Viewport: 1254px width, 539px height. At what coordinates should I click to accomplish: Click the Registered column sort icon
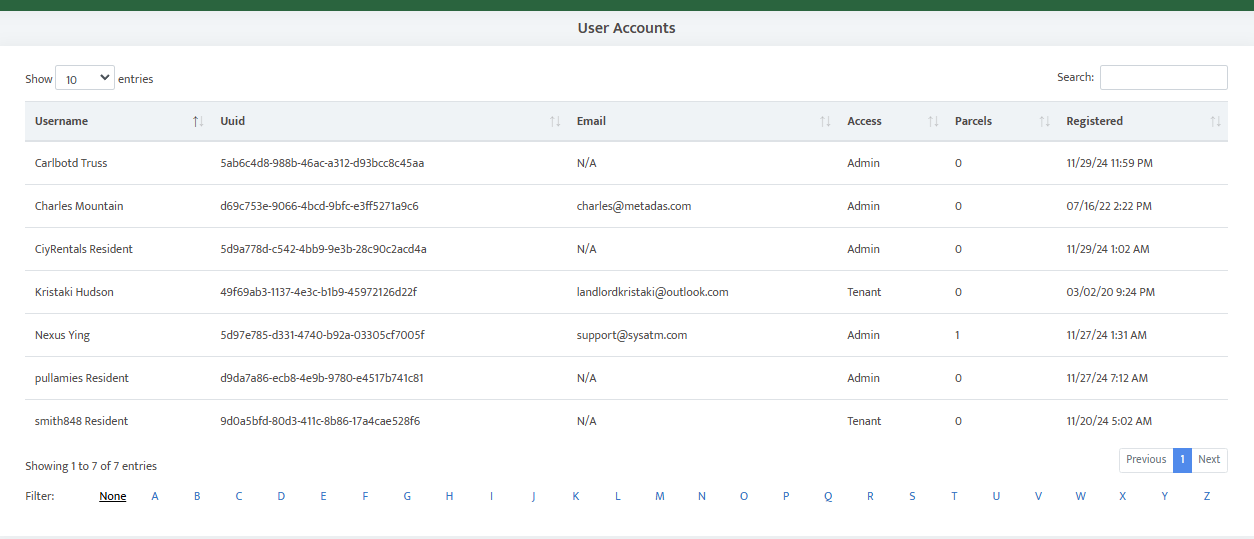click(1215, 121)
